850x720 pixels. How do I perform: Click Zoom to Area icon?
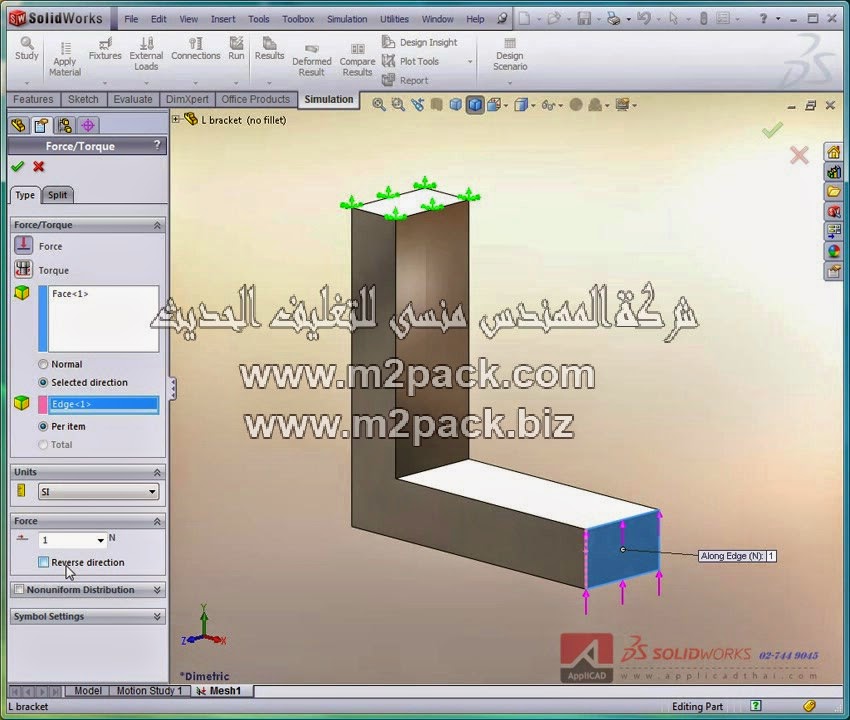[x=398, y=105]
